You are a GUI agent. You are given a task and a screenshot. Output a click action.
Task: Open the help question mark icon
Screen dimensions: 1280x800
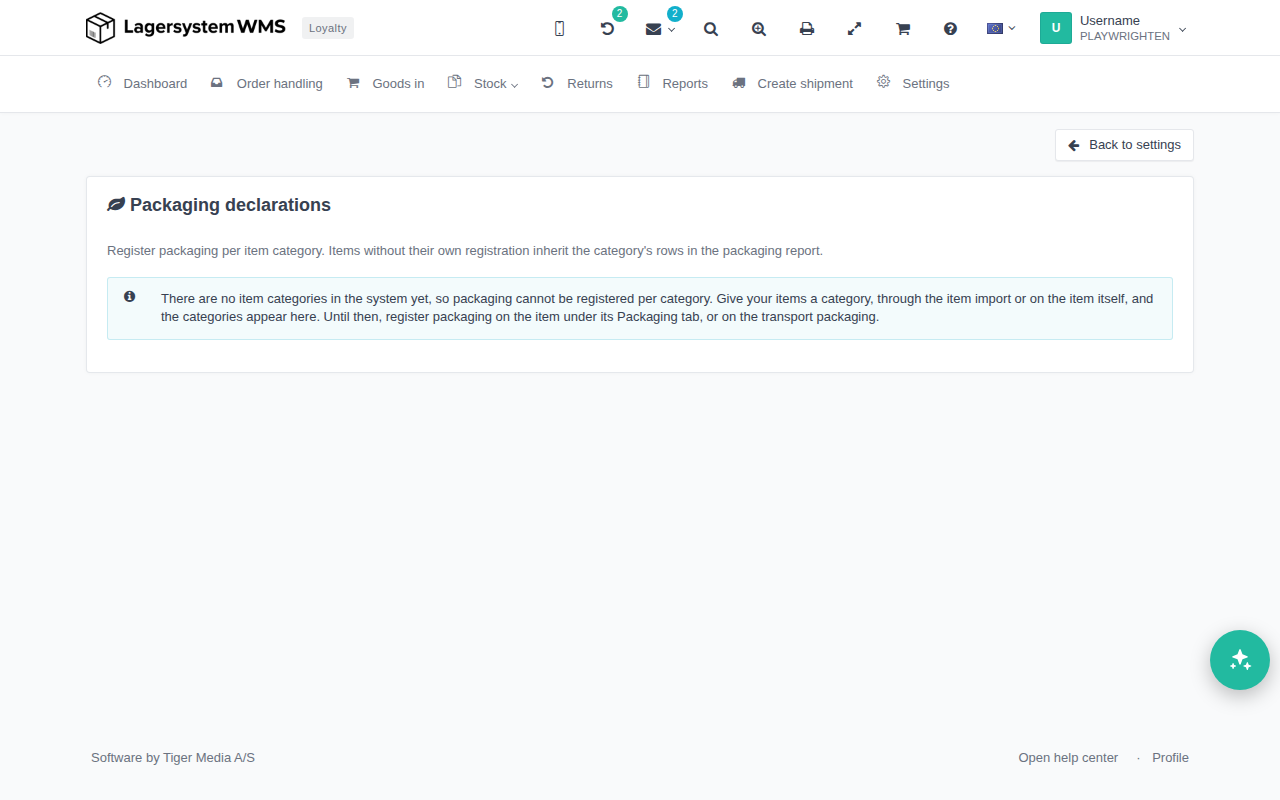951,29
